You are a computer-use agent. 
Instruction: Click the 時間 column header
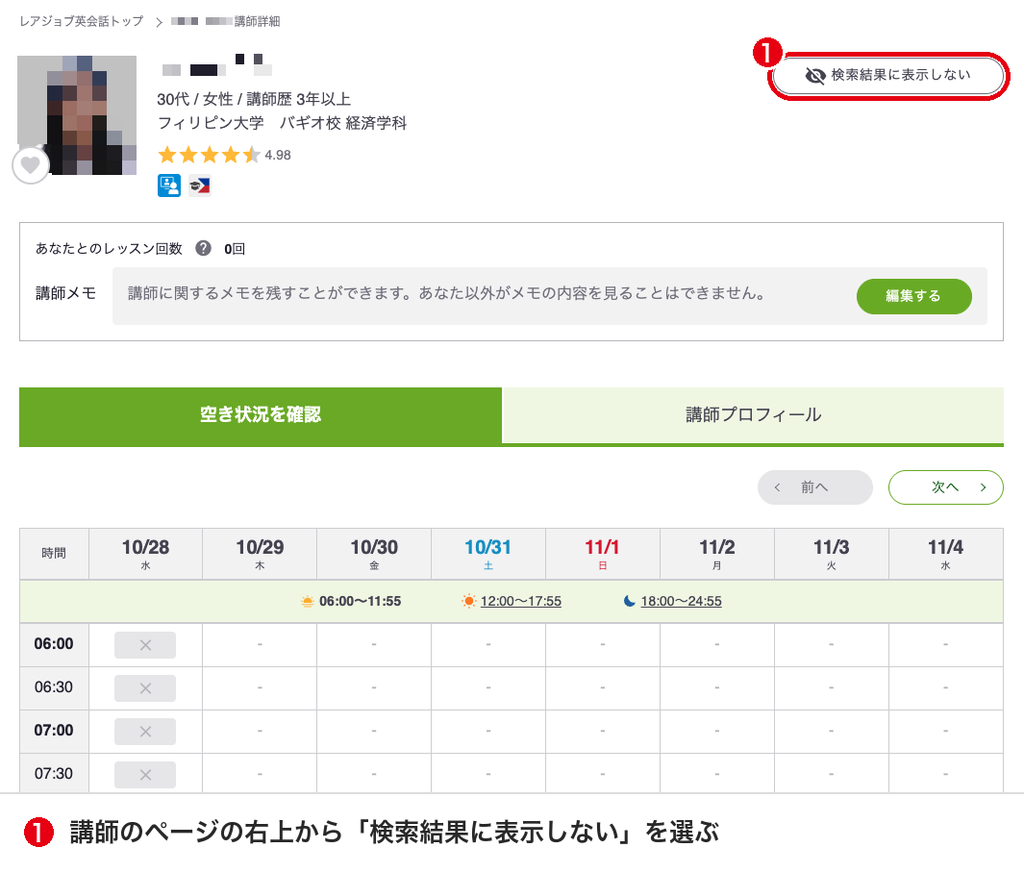54,554
